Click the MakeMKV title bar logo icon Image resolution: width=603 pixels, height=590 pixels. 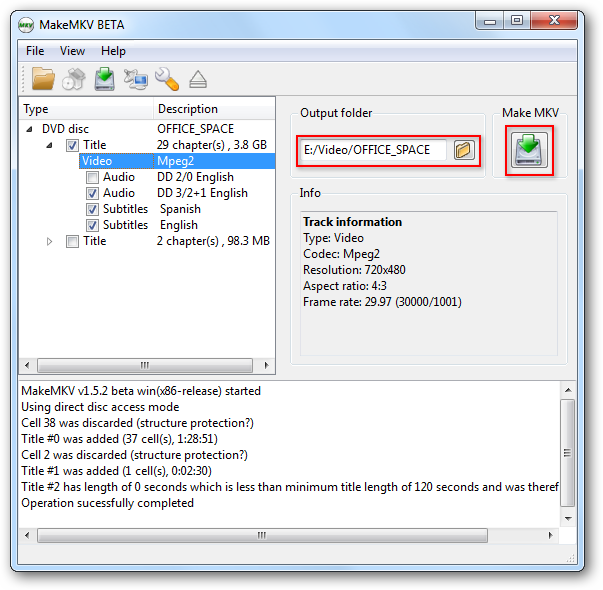click(x=26, y=25)
